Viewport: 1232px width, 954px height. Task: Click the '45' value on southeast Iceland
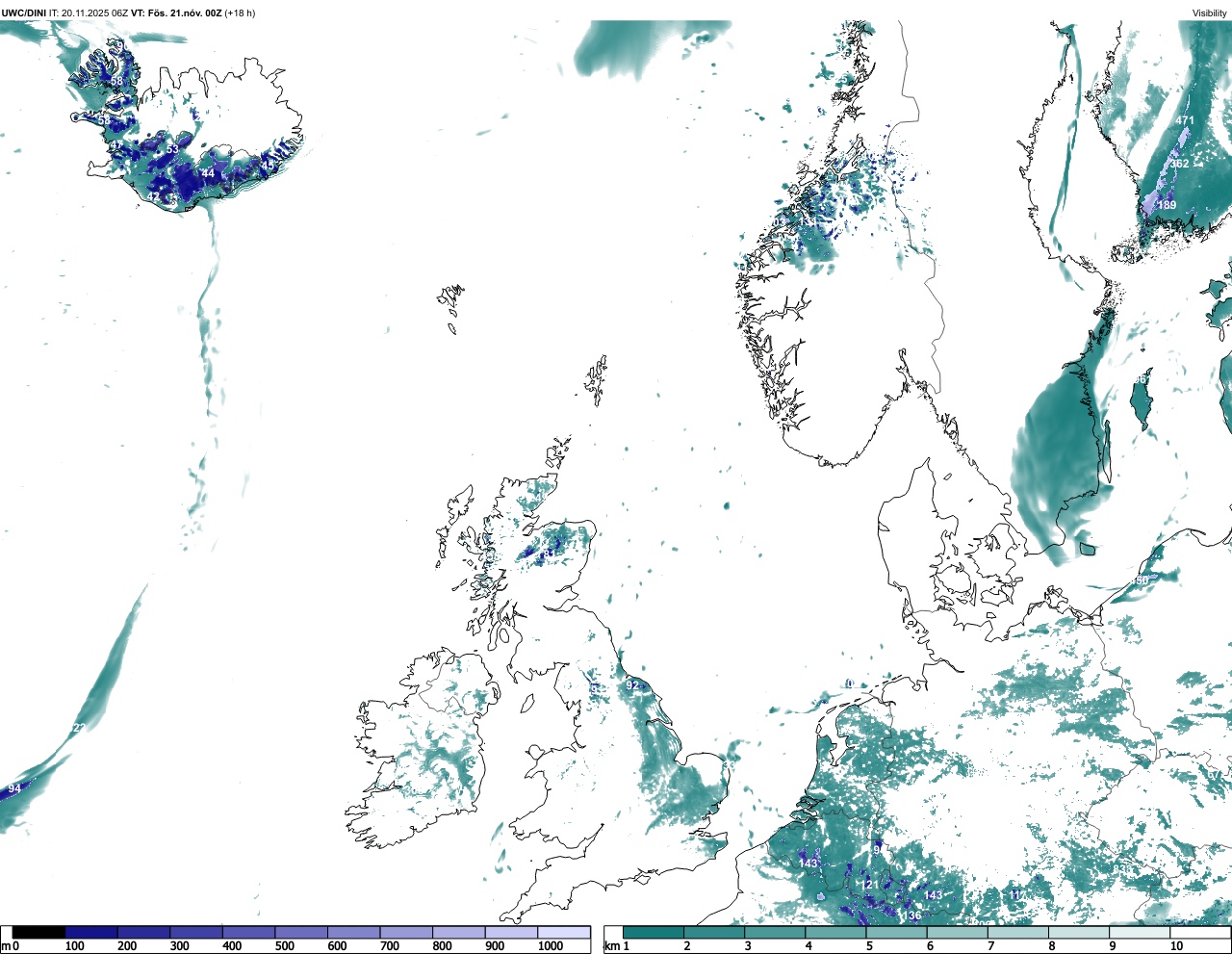pyautogui.click(x=268, y=165)
